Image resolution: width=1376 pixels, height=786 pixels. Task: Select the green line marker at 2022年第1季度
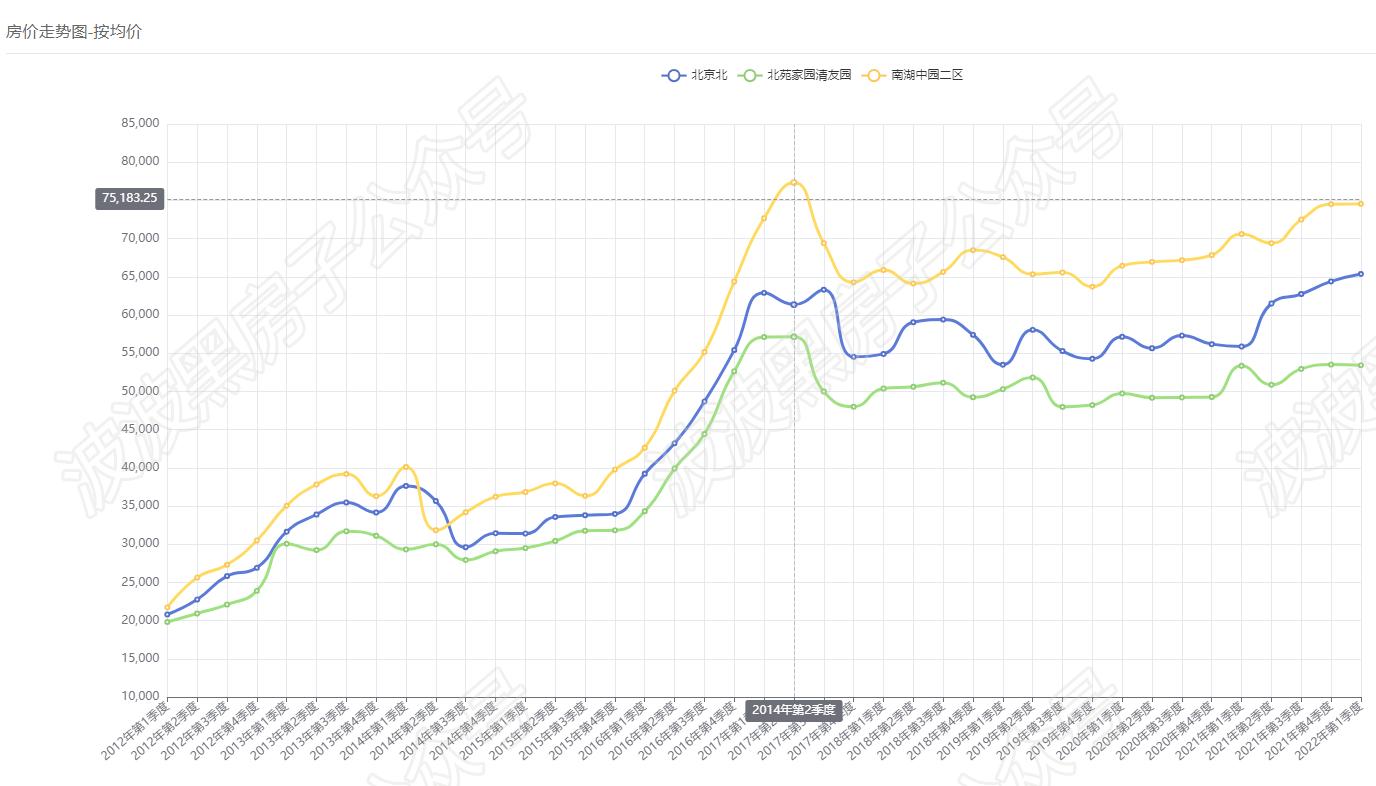1360,363
